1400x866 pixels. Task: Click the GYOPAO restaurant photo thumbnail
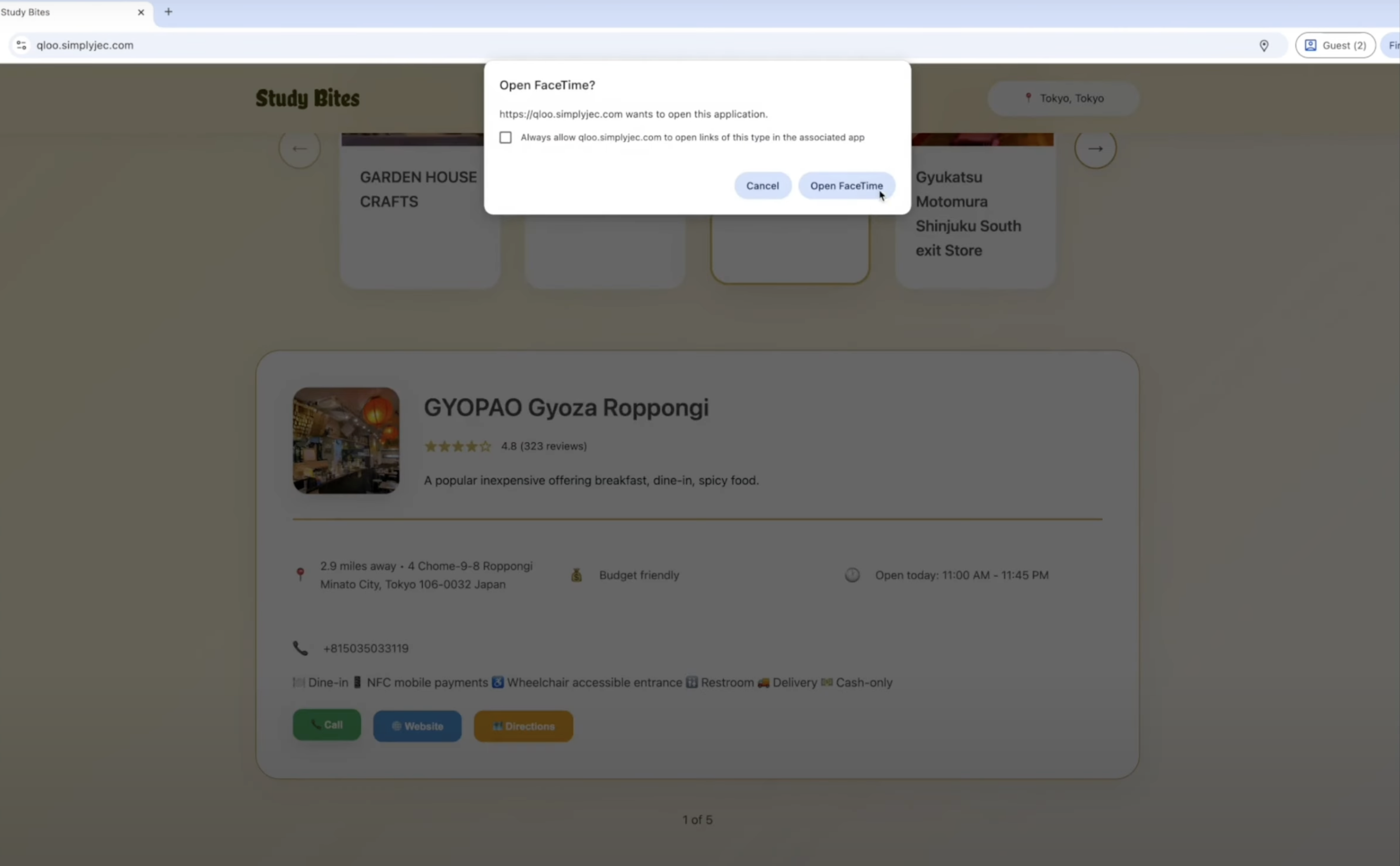[x=346, y=441]
